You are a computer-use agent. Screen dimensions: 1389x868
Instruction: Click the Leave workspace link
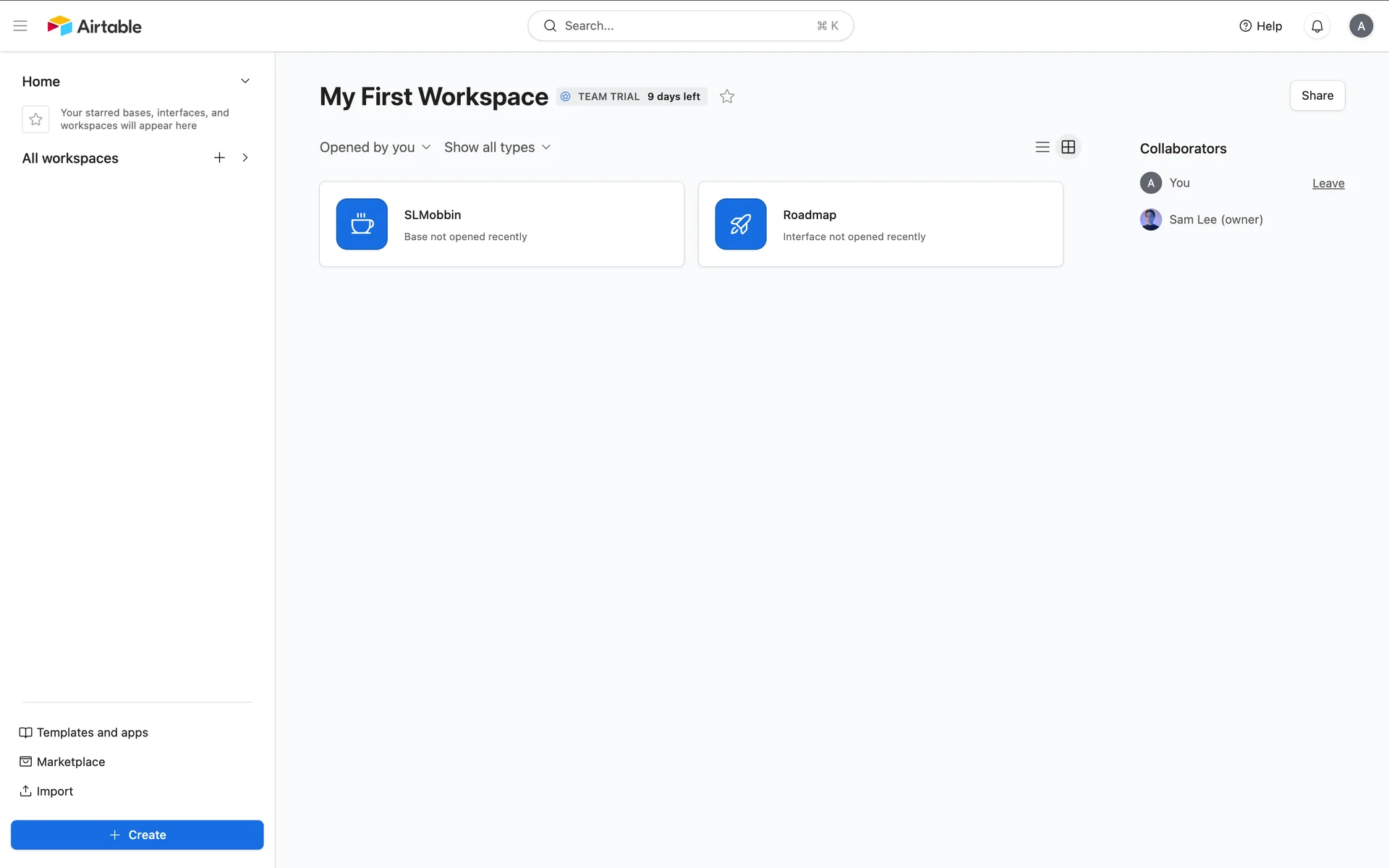[x=1328, y=184]
